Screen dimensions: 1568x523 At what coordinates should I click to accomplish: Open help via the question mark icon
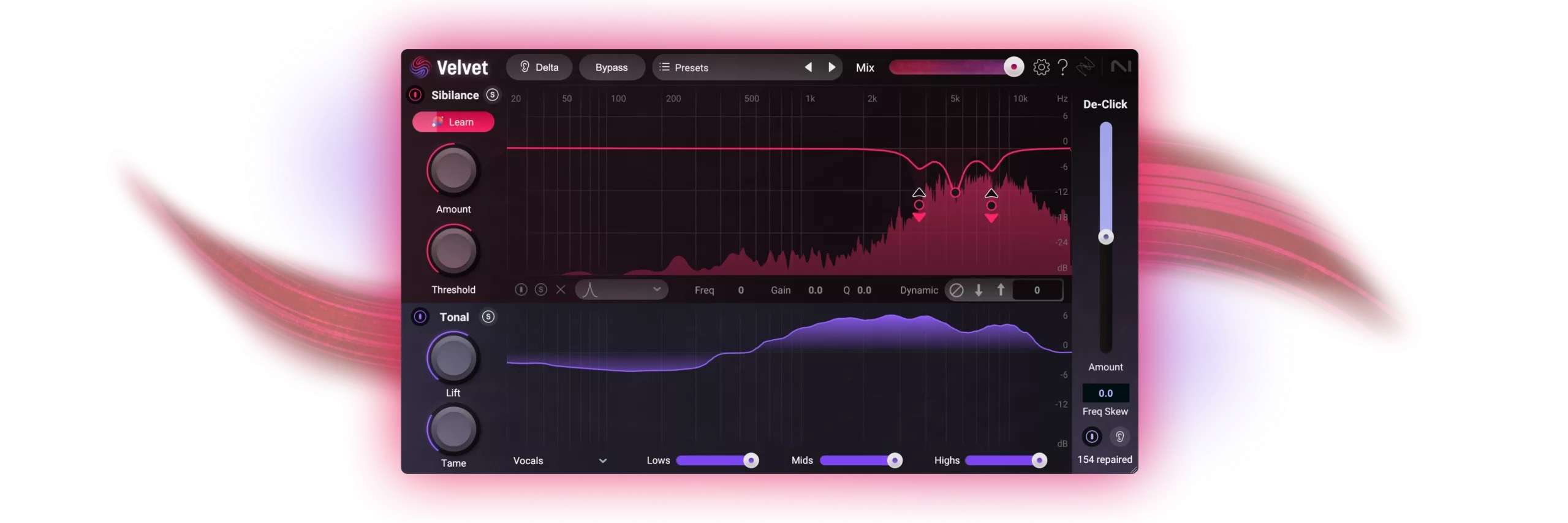point(1062,67)
